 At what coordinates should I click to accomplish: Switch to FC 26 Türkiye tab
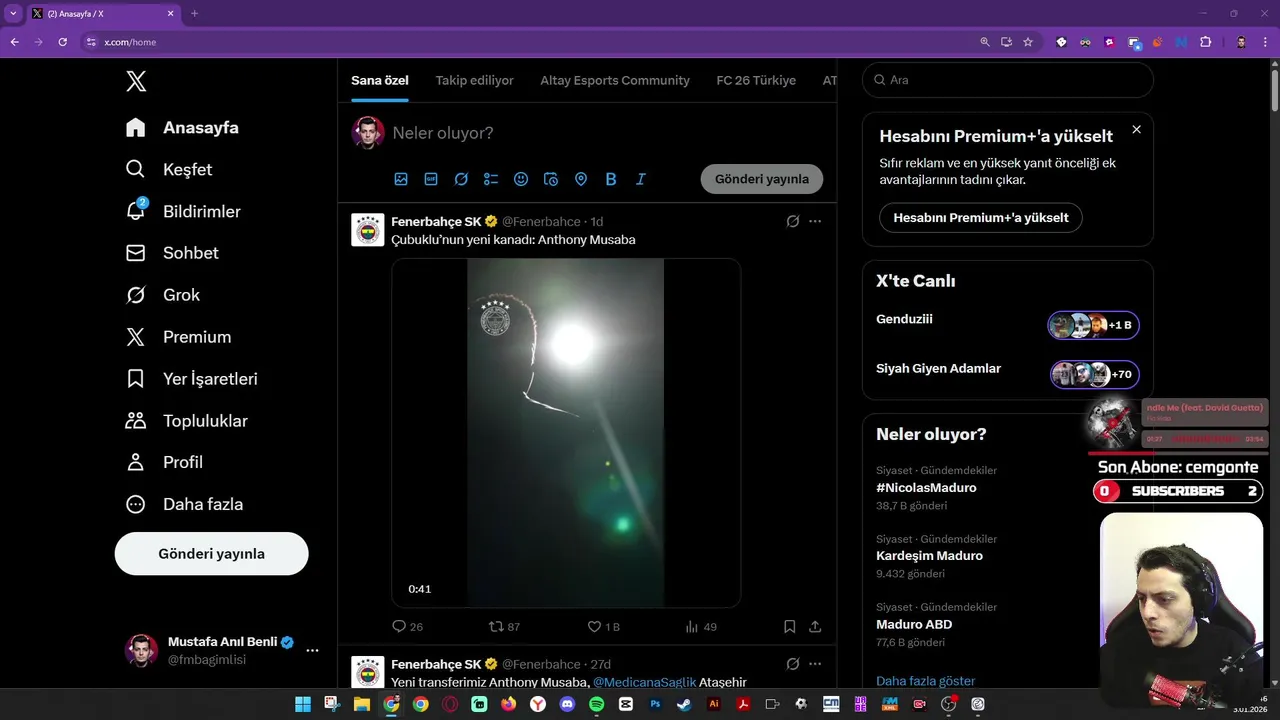756,80
